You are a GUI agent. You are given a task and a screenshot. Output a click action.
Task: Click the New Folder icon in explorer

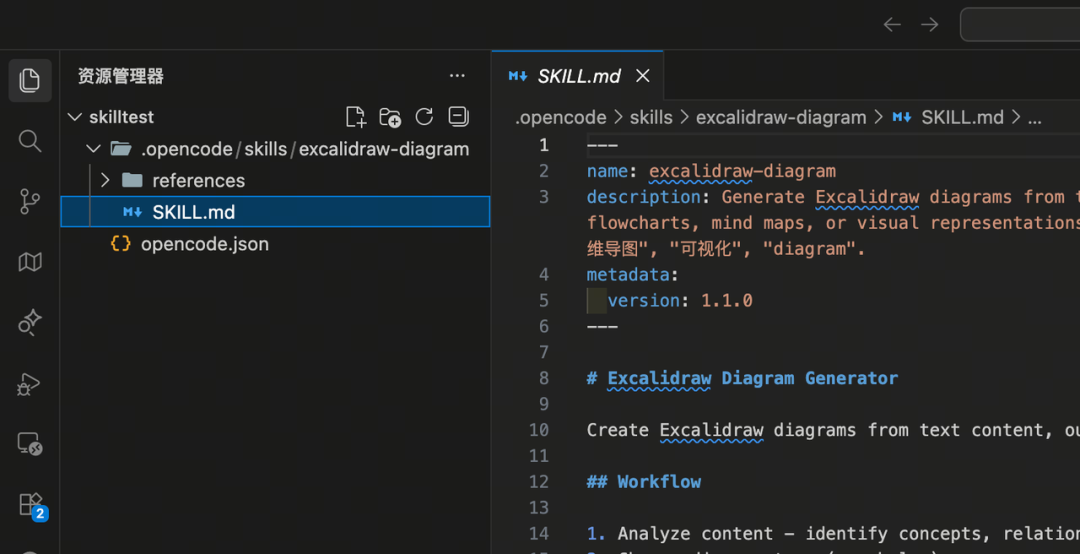click(390, 117)
